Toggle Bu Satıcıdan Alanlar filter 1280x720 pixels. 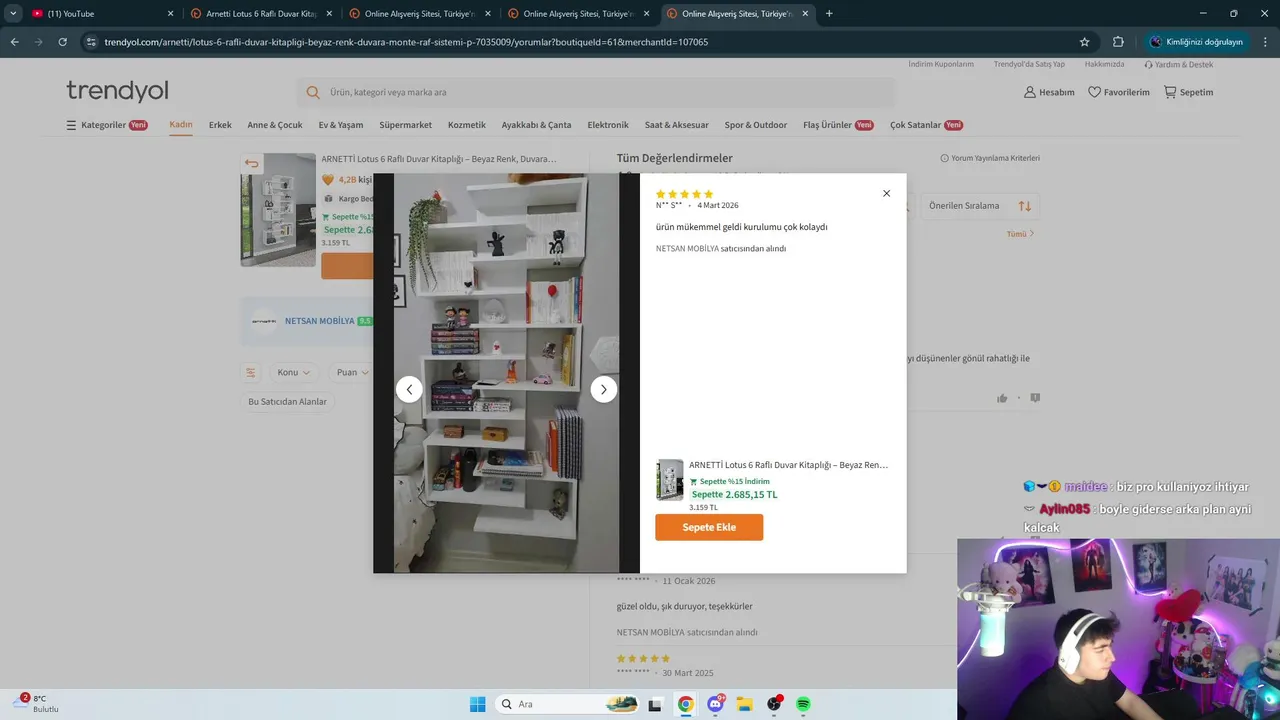(x=287, y=401)
